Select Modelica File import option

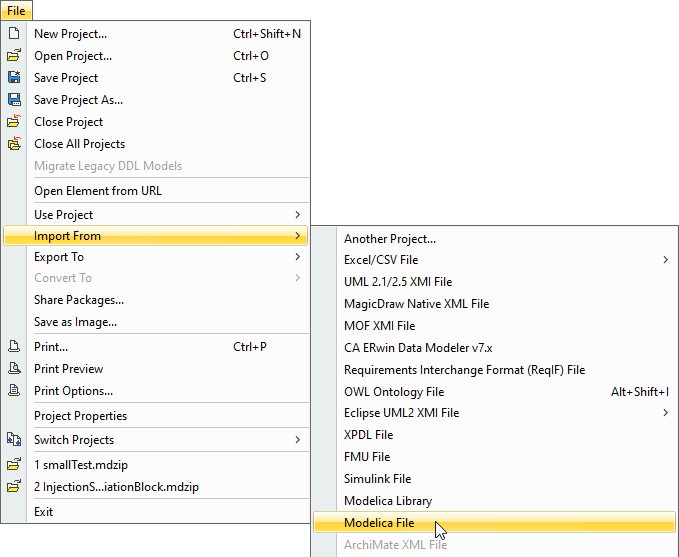pos(379,523)
